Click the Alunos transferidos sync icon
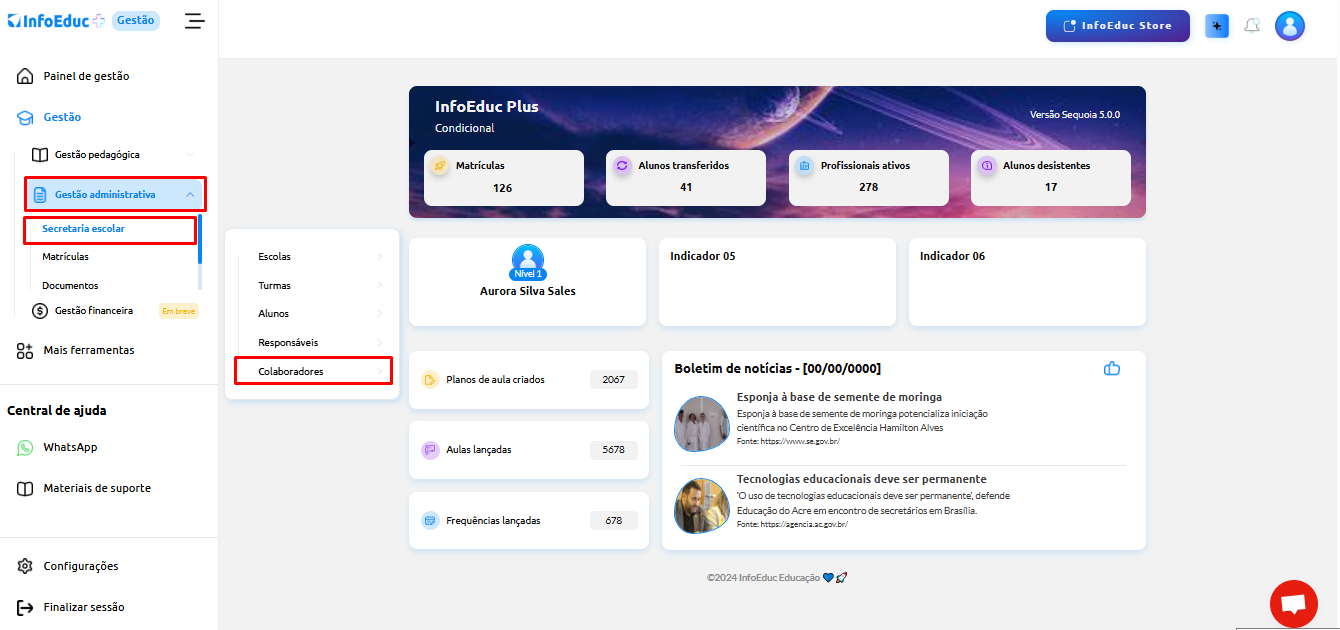This screenshot has height=630, width=1340. tap(622, 166)
